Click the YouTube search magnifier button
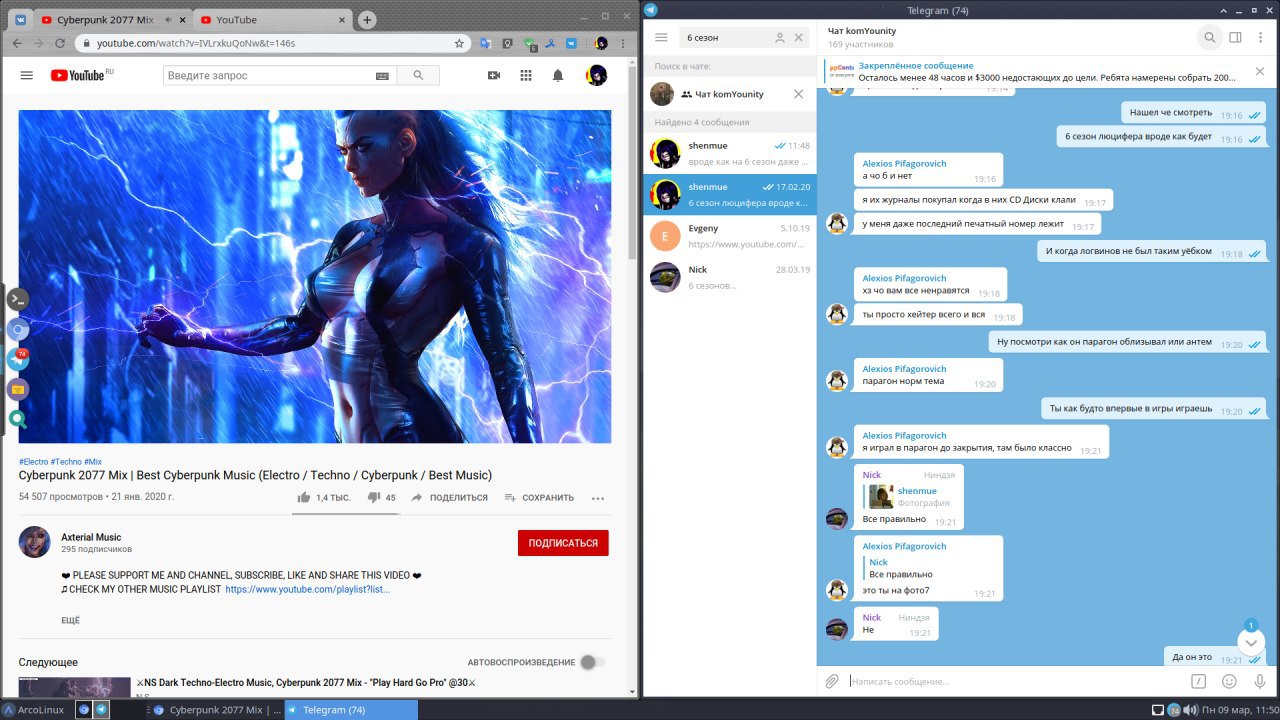This screenshot has height=720, width=1280. [x=418, y=75]
